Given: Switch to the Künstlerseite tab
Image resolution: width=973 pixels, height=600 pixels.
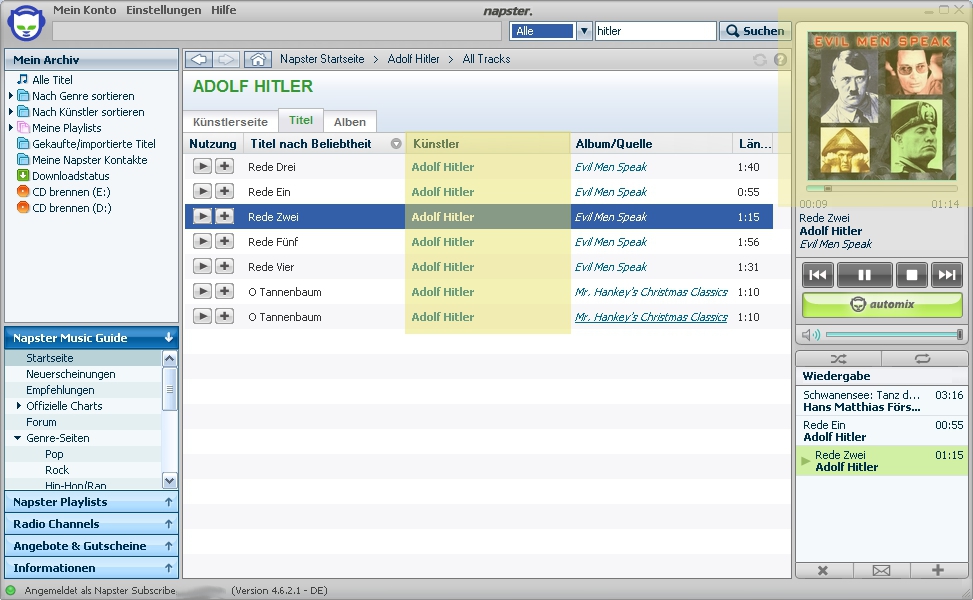Looking at the screenshot, I should [230, 122].
